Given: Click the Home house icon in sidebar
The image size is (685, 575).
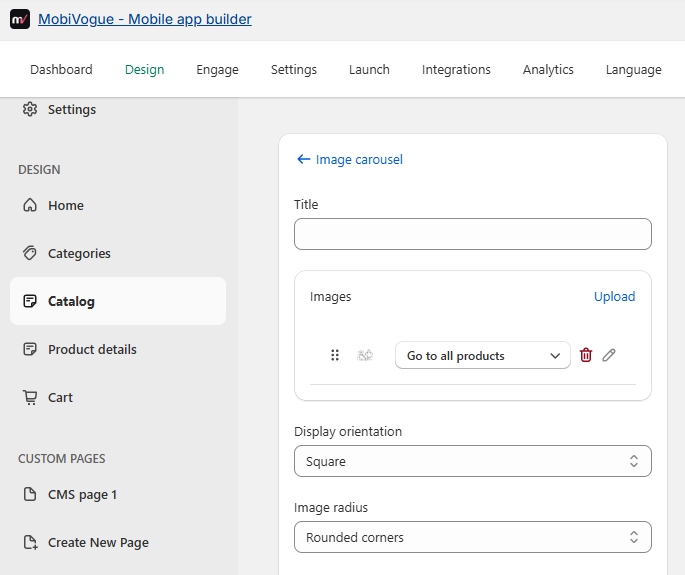Looking at the screenshot, I should 30,205.
